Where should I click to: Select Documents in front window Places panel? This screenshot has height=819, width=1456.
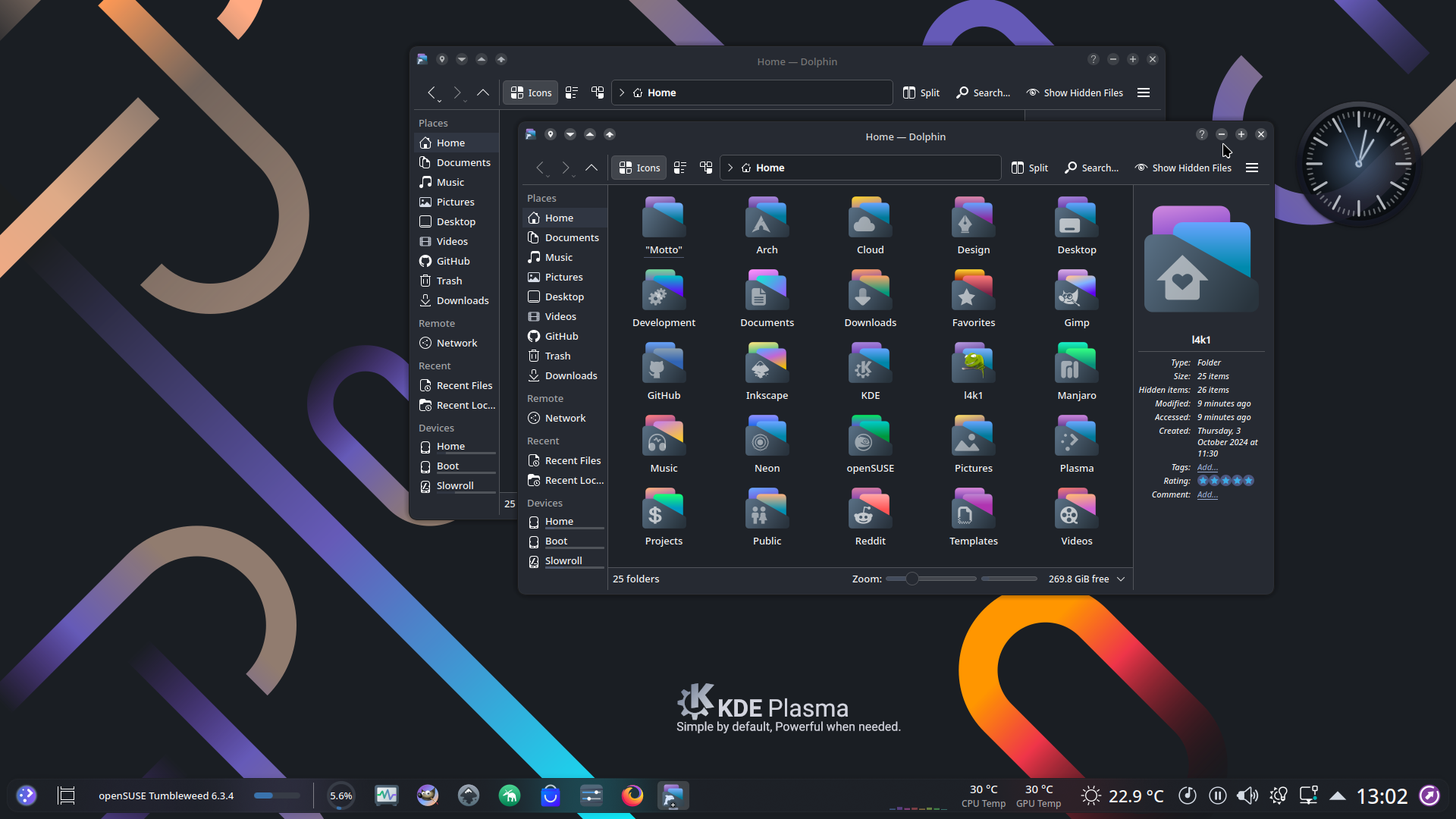click(565, 237)
